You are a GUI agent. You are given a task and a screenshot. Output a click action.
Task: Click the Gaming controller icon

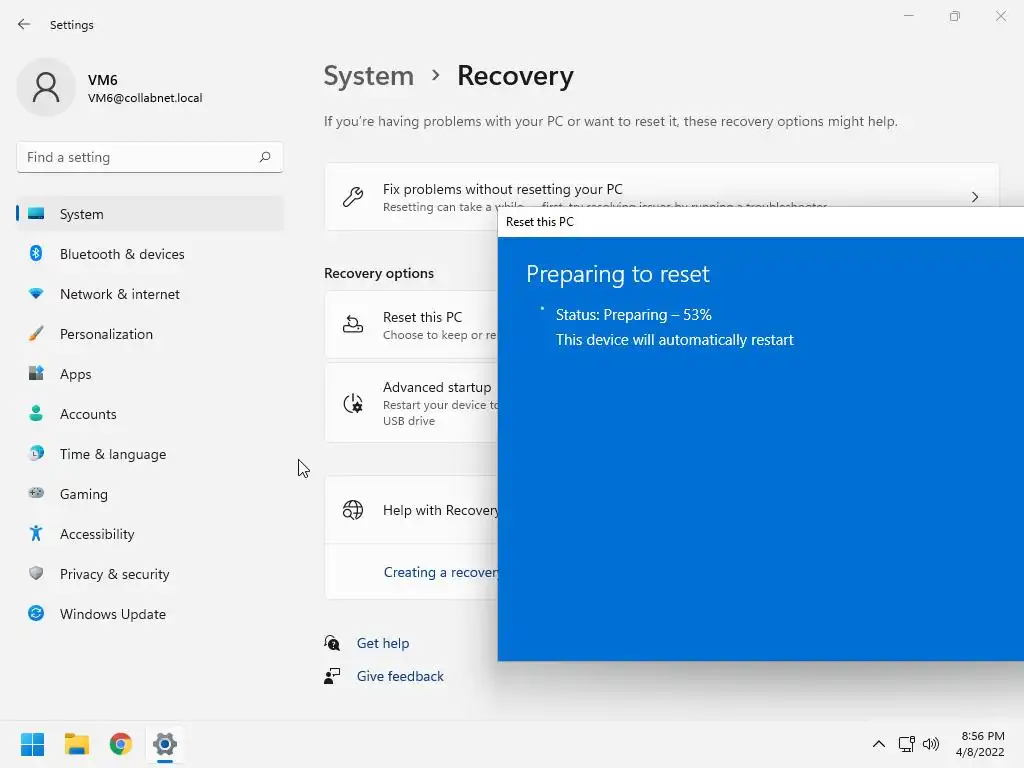point(36,493)
